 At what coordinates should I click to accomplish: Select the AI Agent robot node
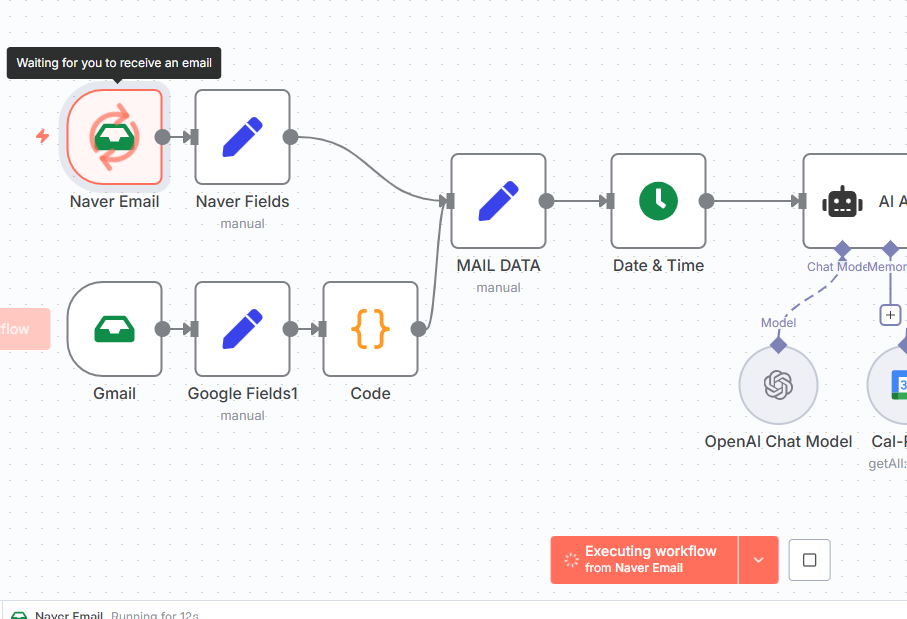[x=855, y=201]
